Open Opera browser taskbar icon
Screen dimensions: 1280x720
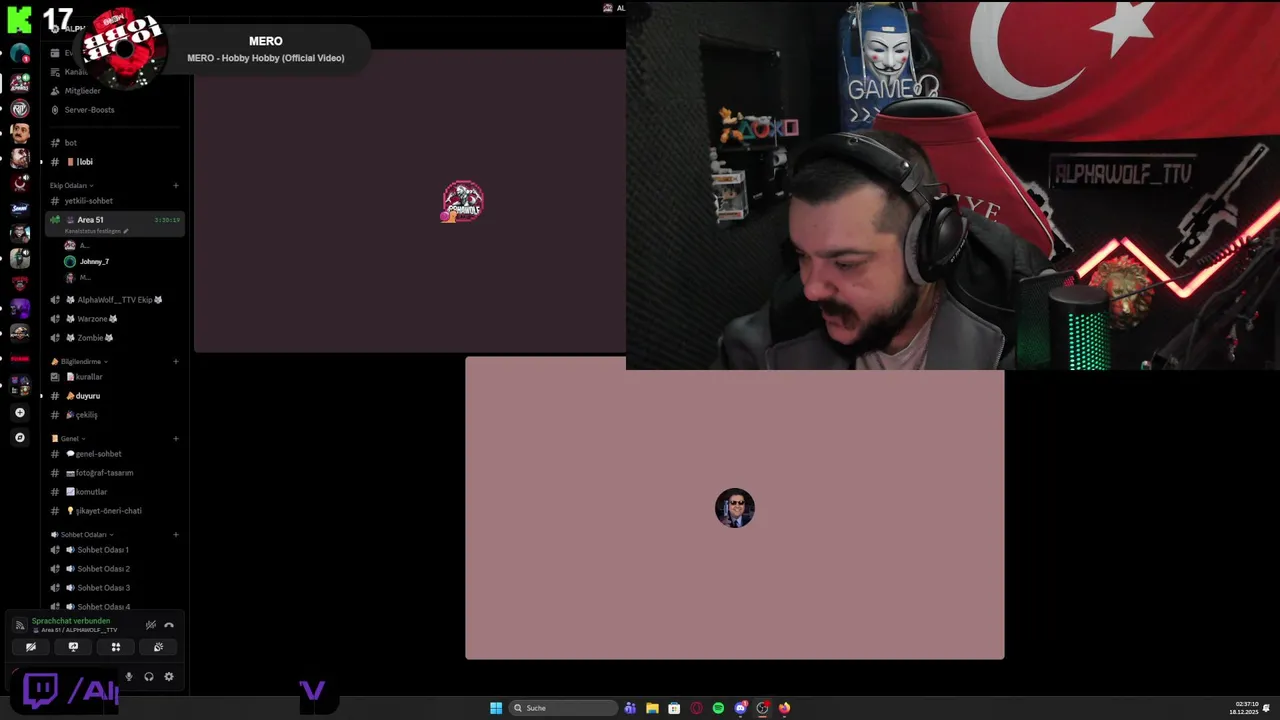[x=696, y=708]
